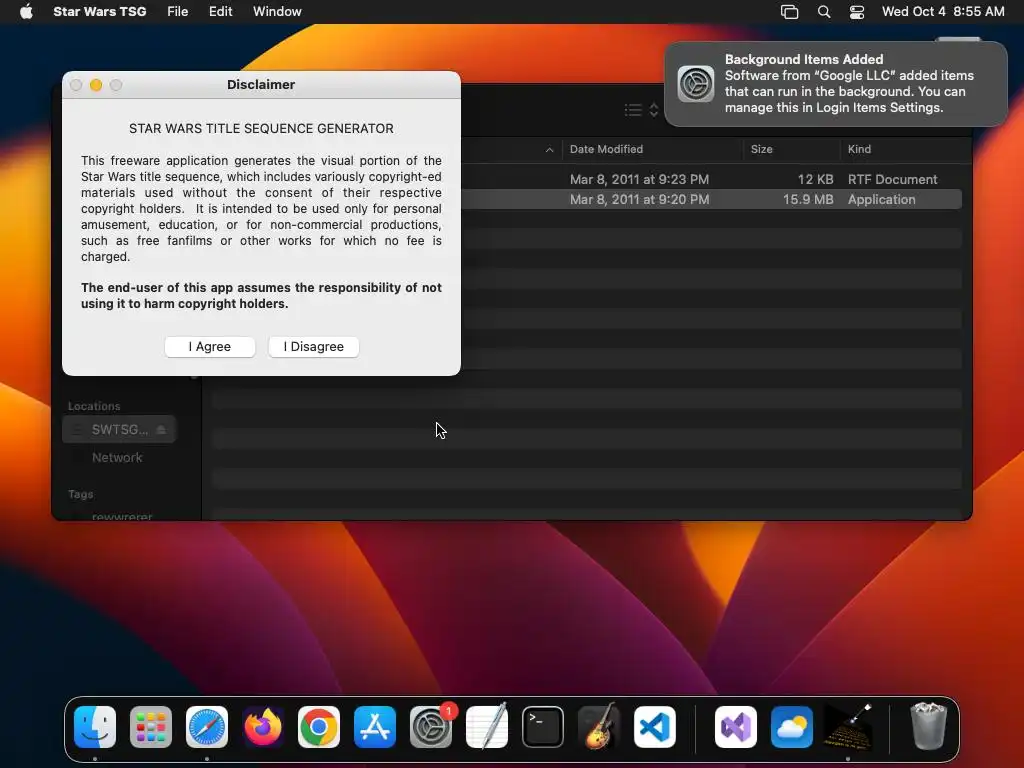Open the Finder list view options dropdown
This screenshot has width=1024, height=768.
tap(641, 110)
